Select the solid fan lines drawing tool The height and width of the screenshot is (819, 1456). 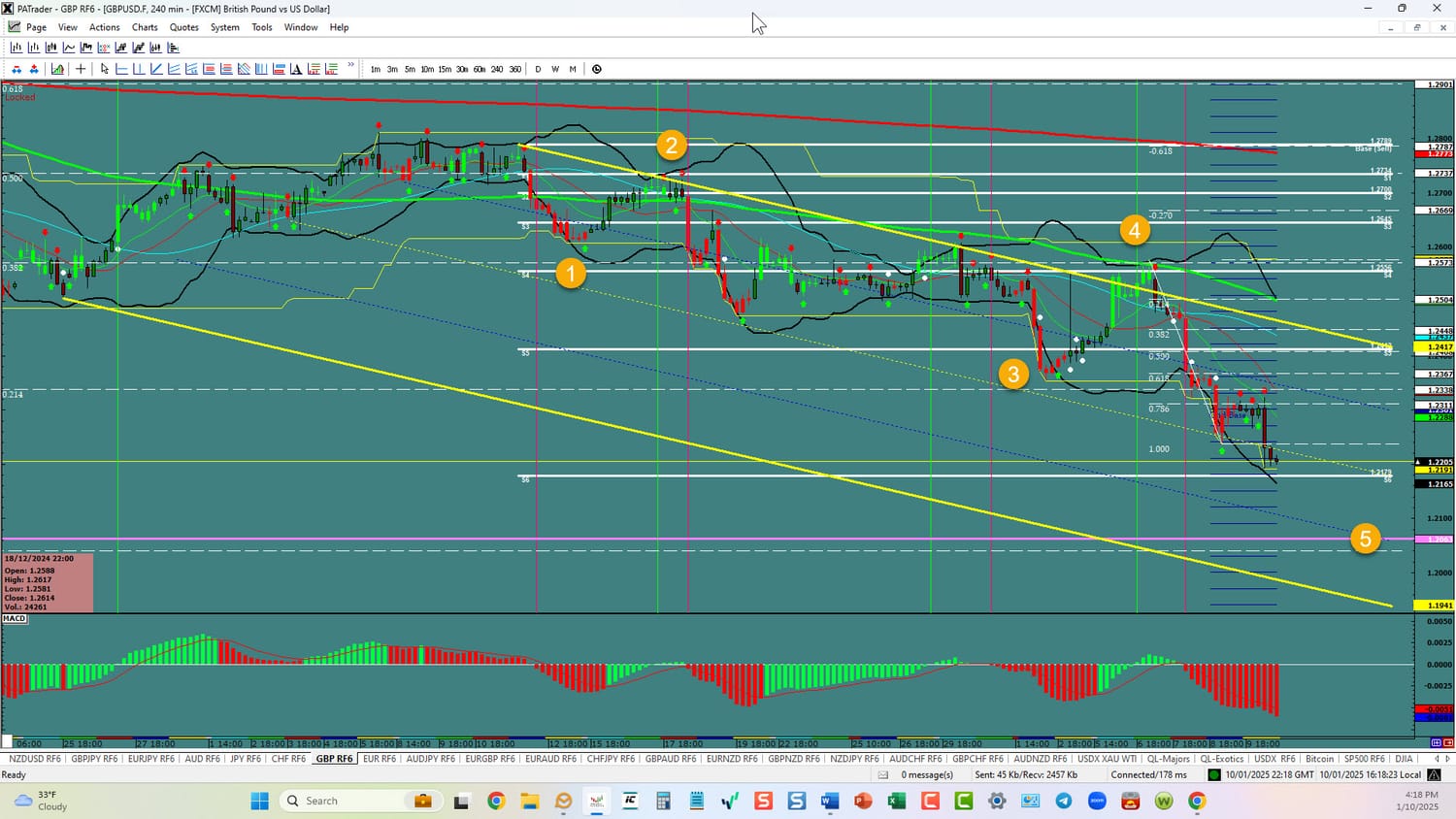tap(174, 69)
